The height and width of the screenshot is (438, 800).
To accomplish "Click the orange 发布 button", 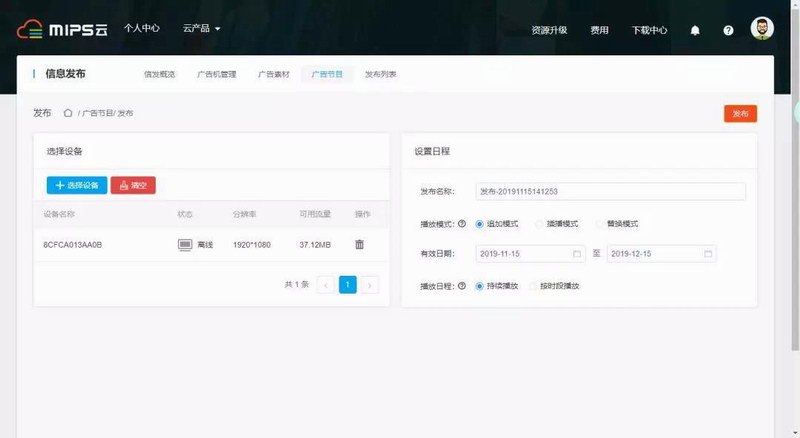I will coord(740,114).
